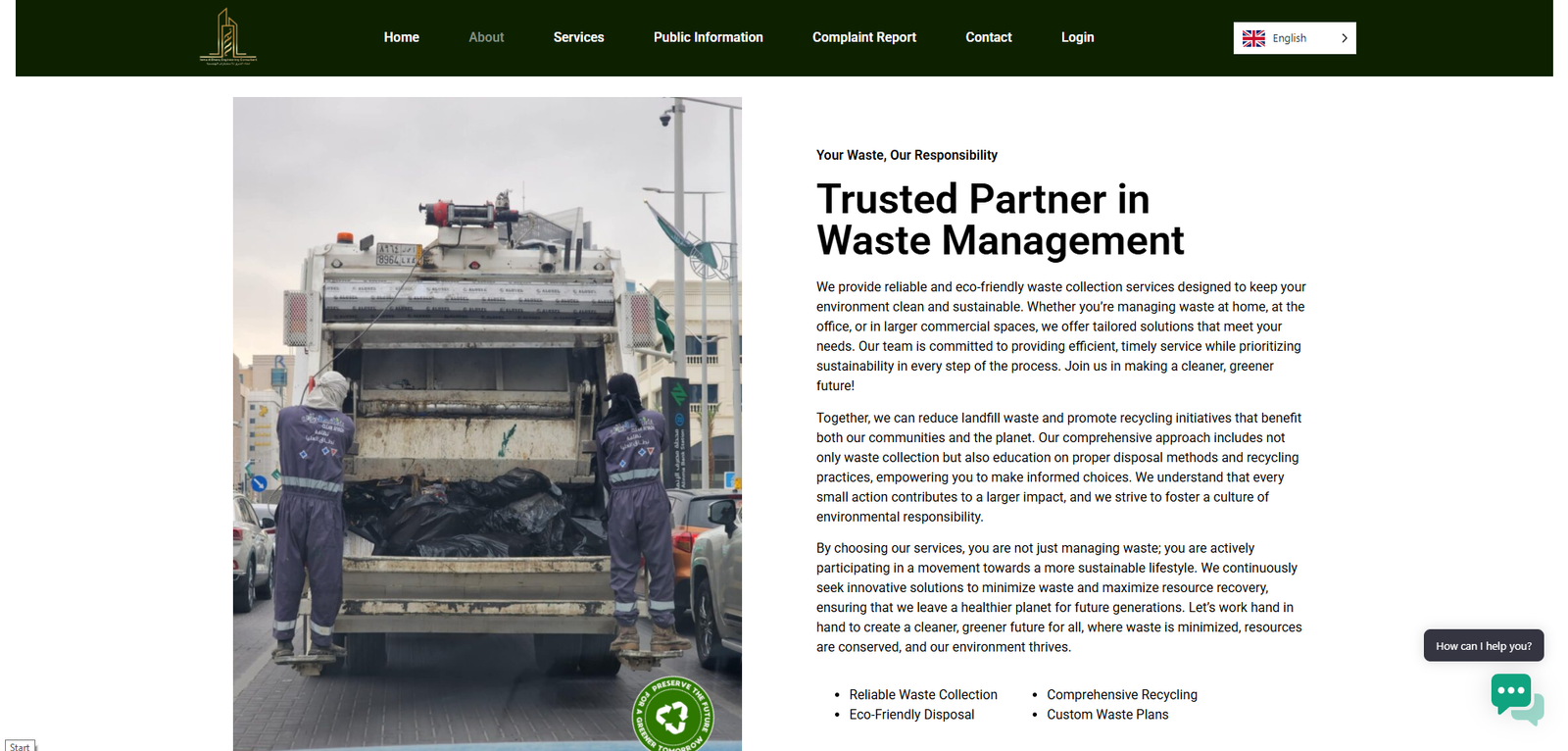Screen dimensions: 1568x751
Task: Navigate to Complaint Report
Action: (x=863, y=37)
